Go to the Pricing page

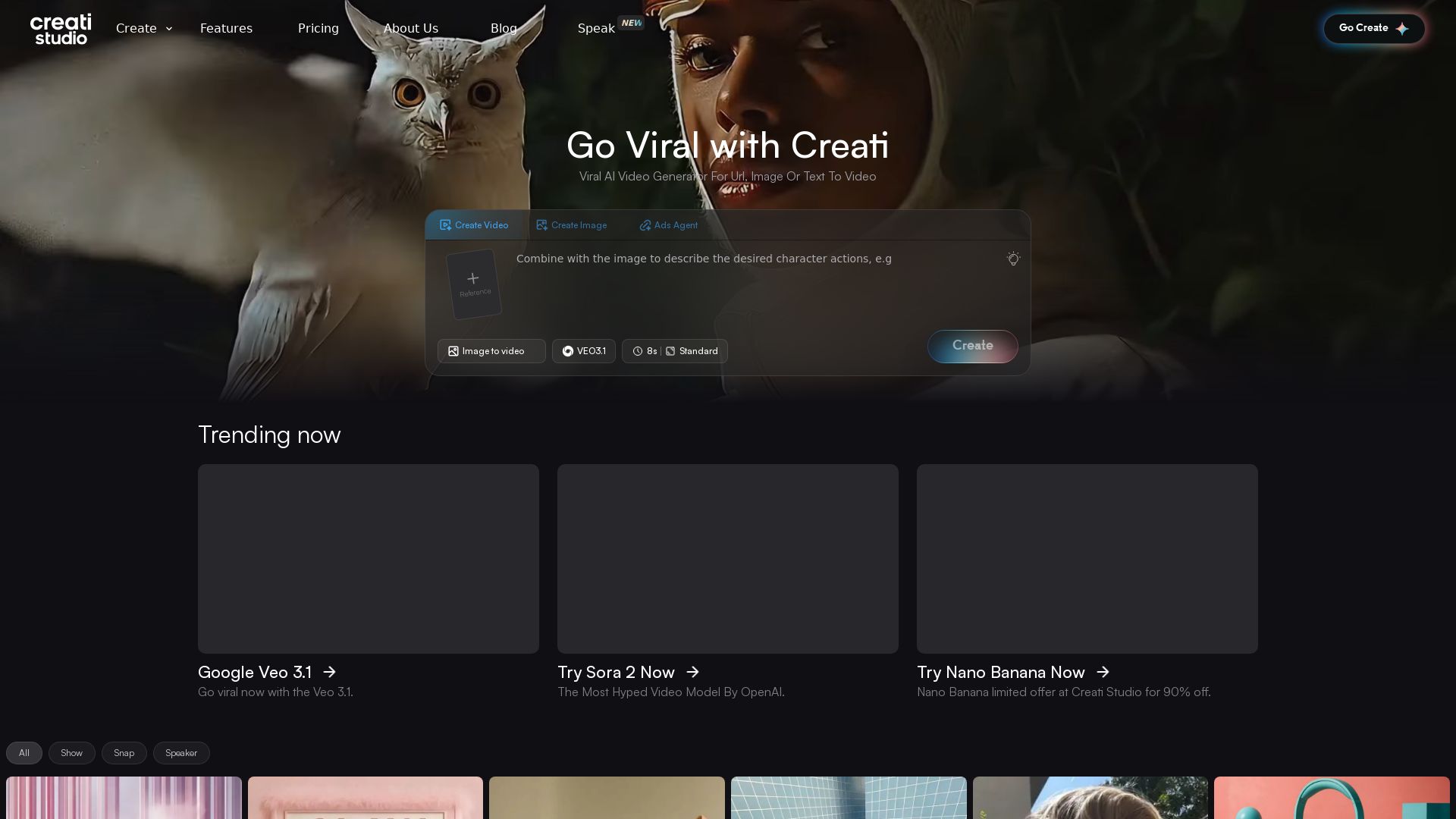(318, 29)
